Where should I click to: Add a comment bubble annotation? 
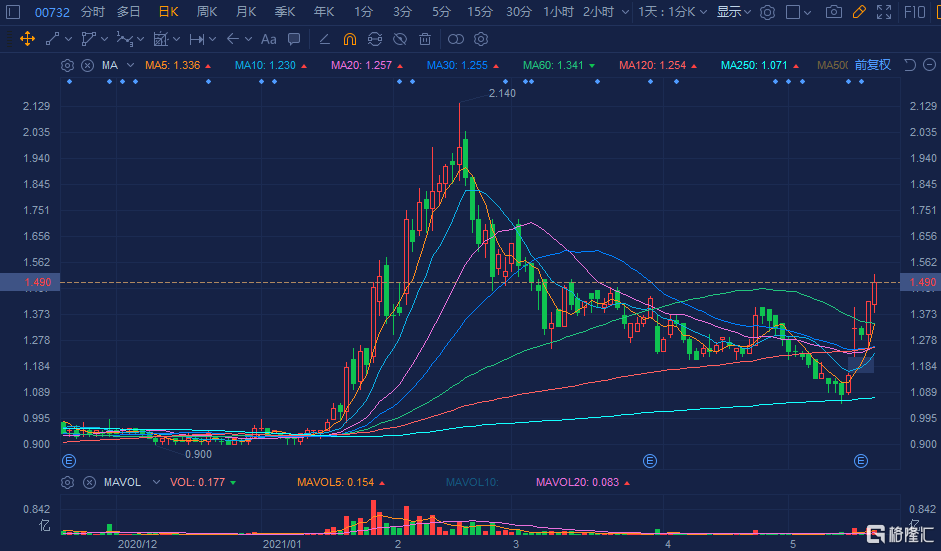pyautogui.click(x=293, y=39)
